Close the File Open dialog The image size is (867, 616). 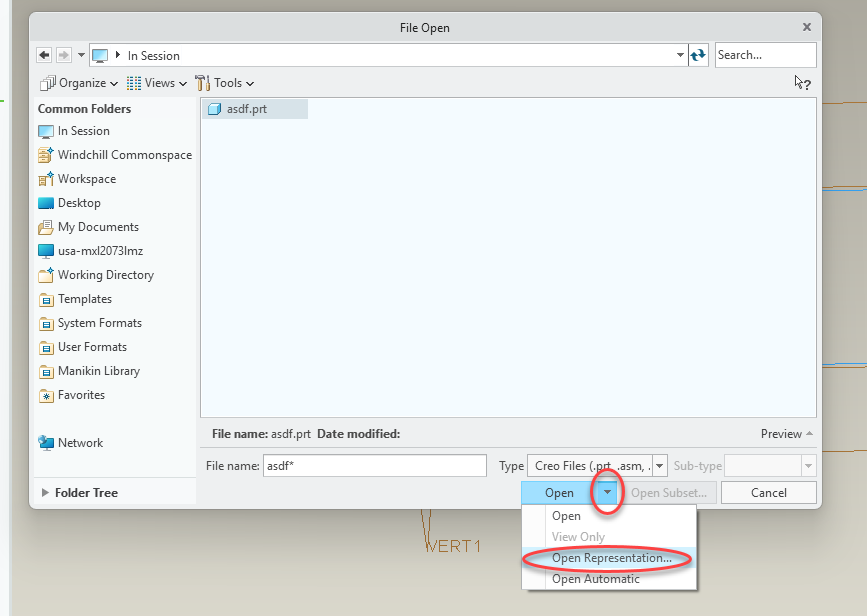807,27
